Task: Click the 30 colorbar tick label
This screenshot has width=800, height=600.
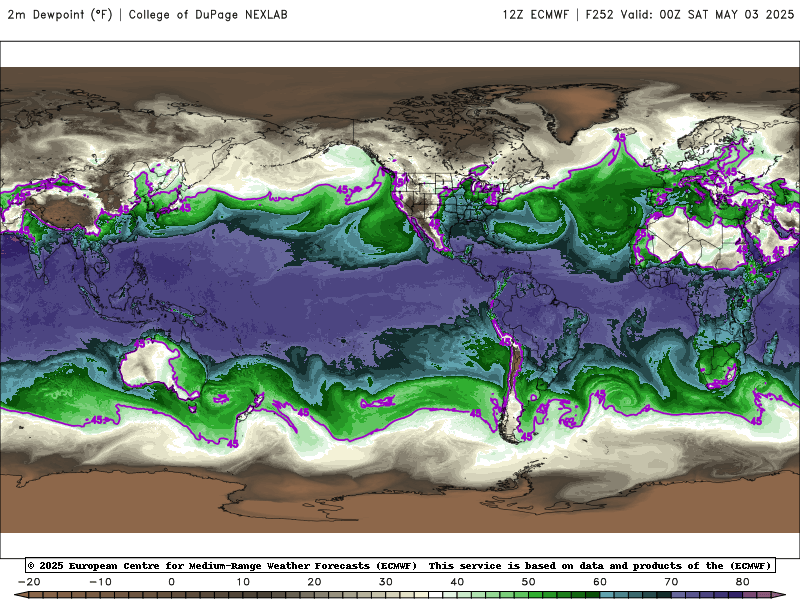Action: (386, 582)
